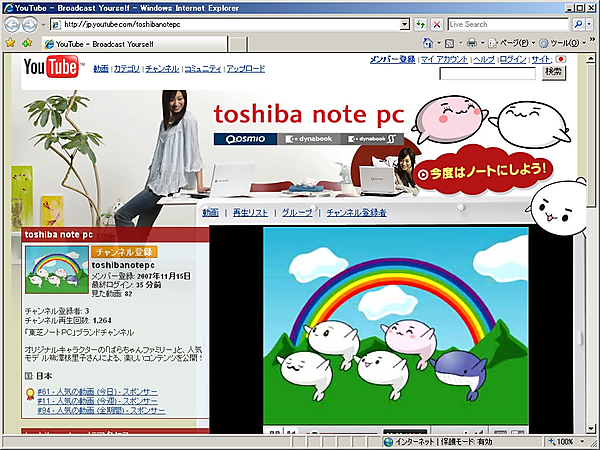600x450 pixels.
Task: Open a new blank browser tab
Action: [x=238, y=44]
